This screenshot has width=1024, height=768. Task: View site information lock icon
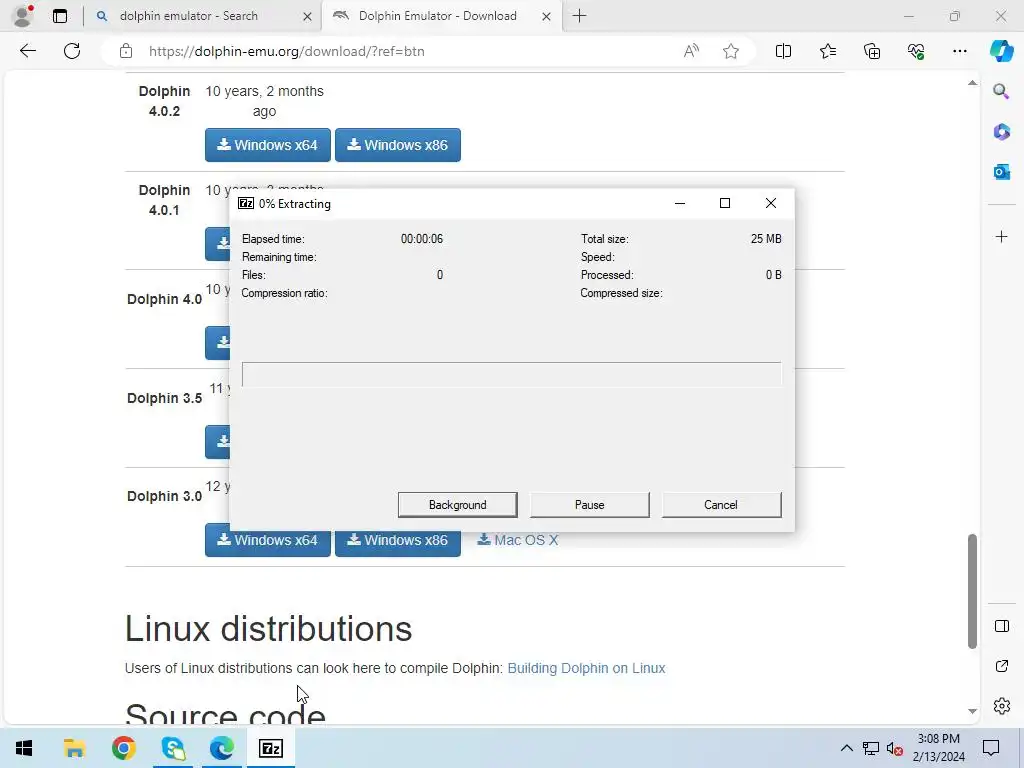coord(126,51)
